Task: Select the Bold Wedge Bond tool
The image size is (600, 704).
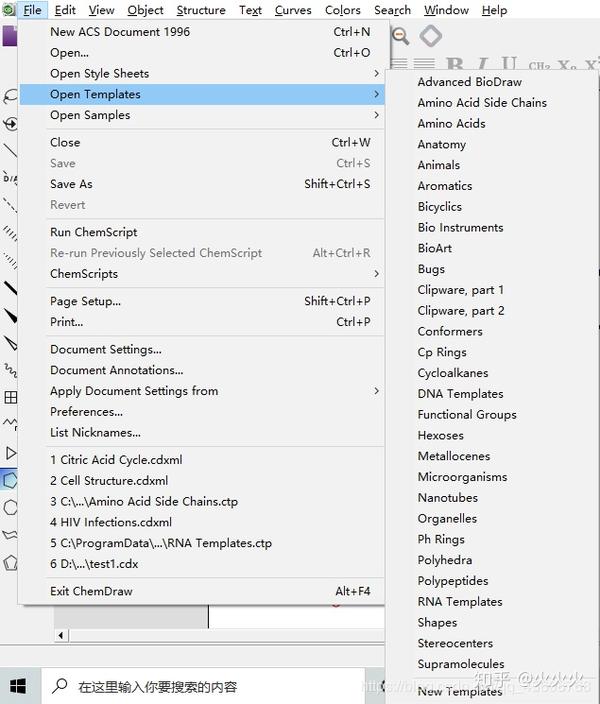Action: [x=10, y=315]
